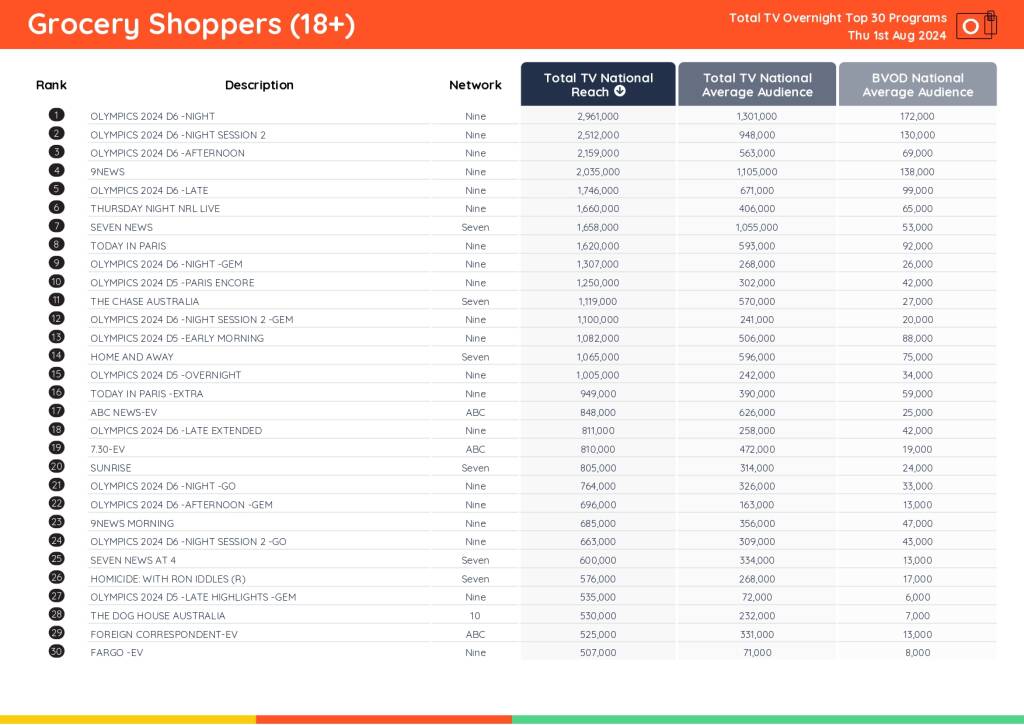Click the Grocery Shoppers (18+) title
The height and width of the screenshot is (725, 1024).
191,25
